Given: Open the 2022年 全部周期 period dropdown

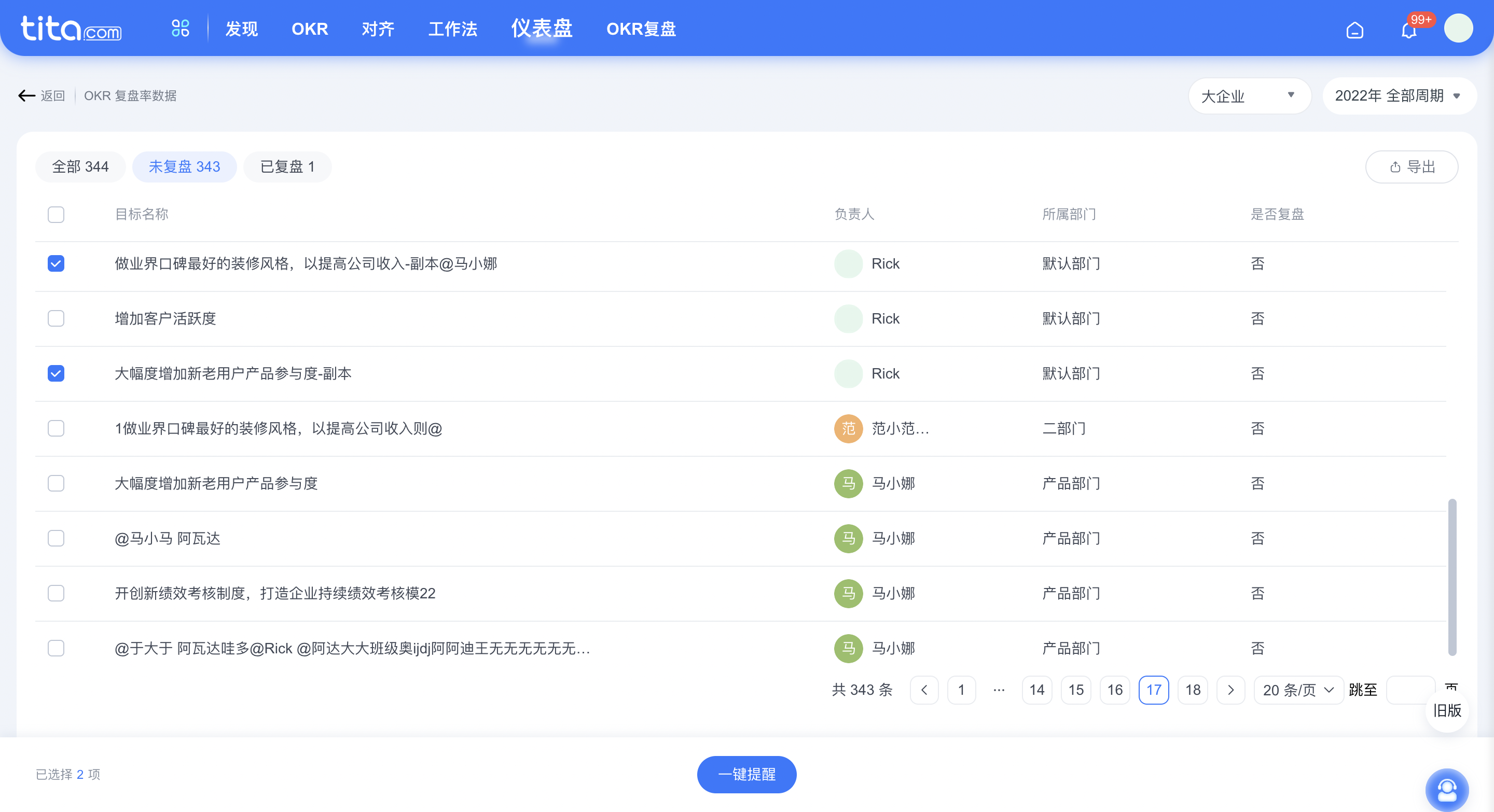Looking at the screenshot, I should 1399,95.
